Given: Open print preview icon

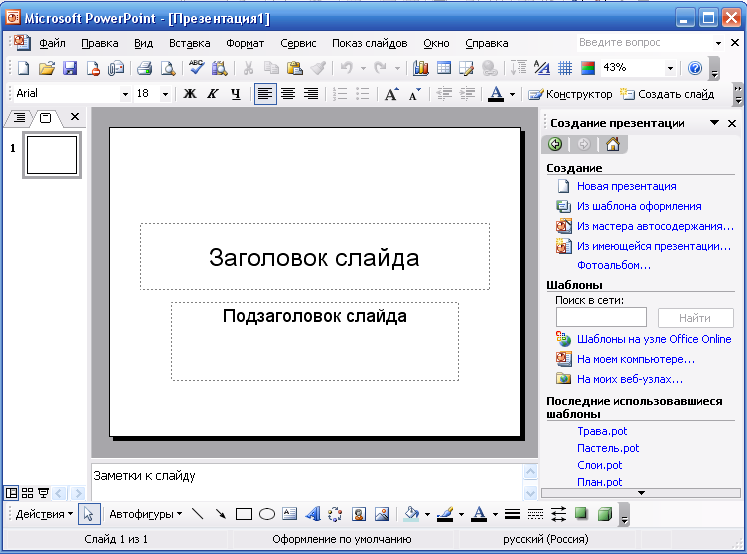Looking at the screenshot, I should click(x=168, y=68).
